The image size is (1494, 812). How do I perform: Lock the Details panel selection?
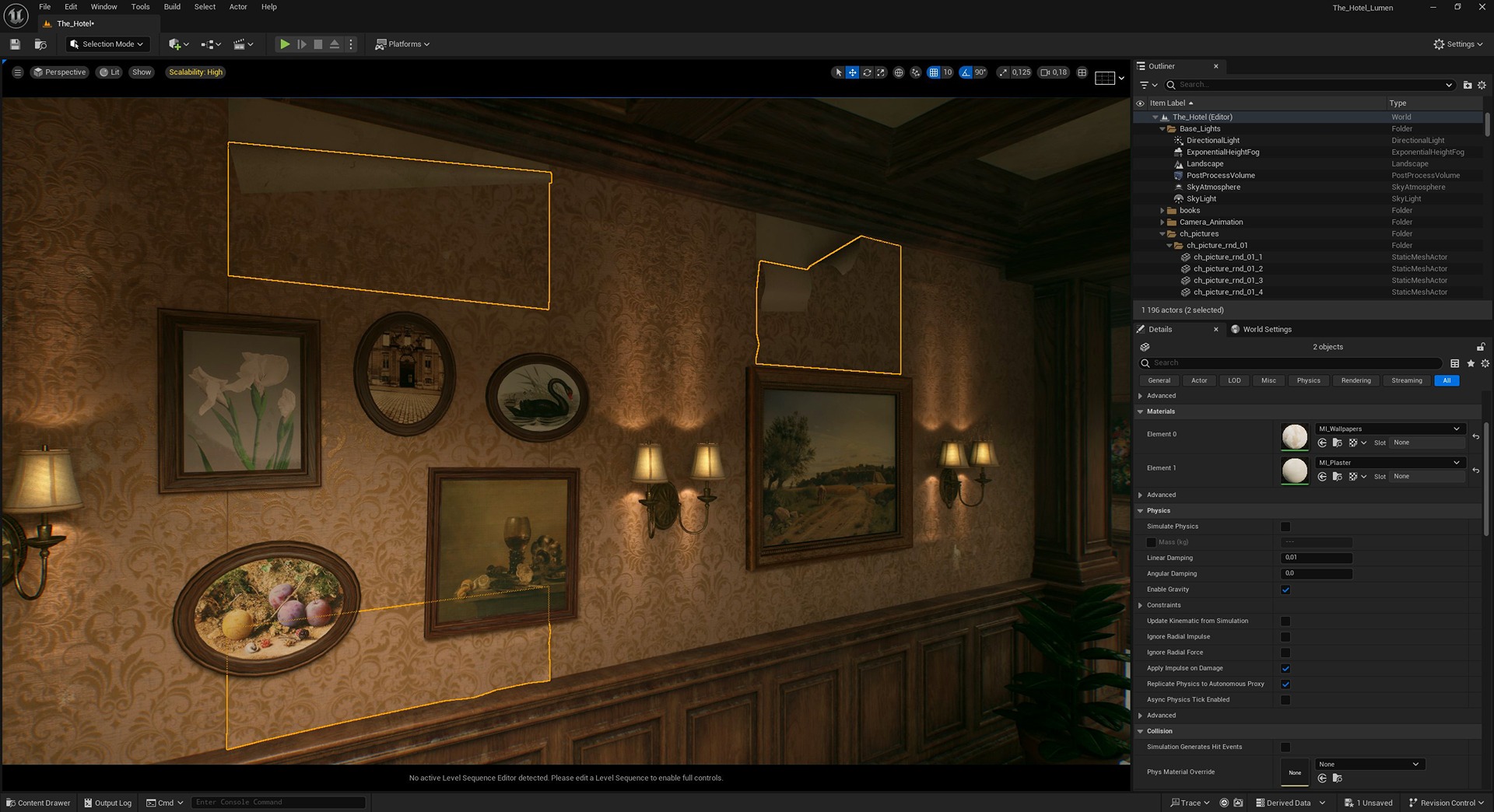click(1481, 347)
